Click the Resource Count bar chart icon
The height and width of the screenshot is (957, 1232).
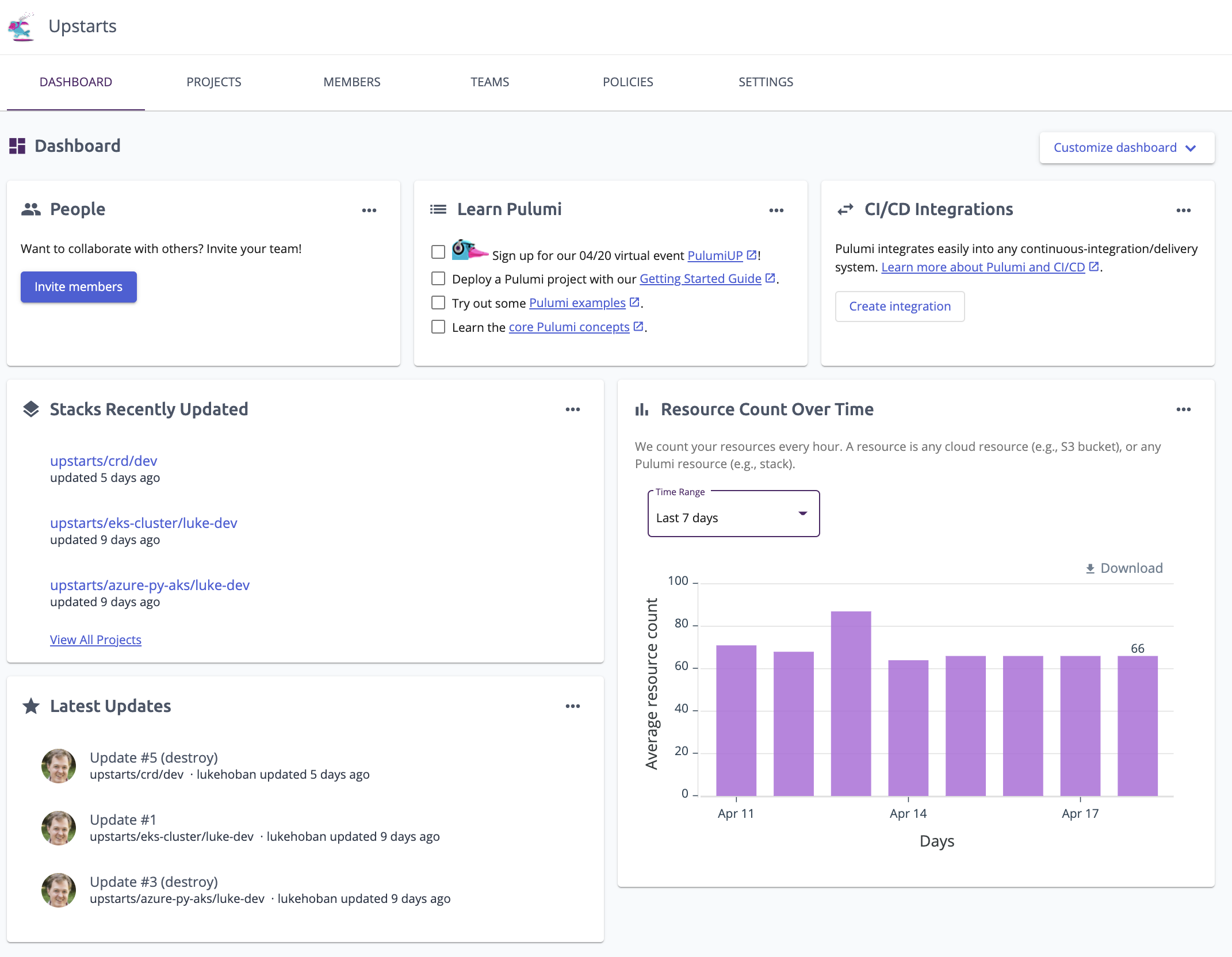pyautogui.click(x=642, y=409)
